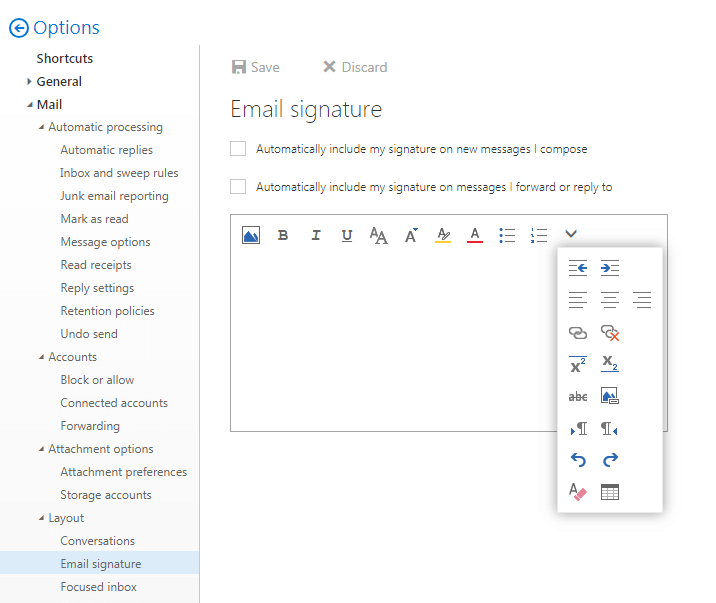
Task: Open Block or allow settings
Action: coord(97,380)
